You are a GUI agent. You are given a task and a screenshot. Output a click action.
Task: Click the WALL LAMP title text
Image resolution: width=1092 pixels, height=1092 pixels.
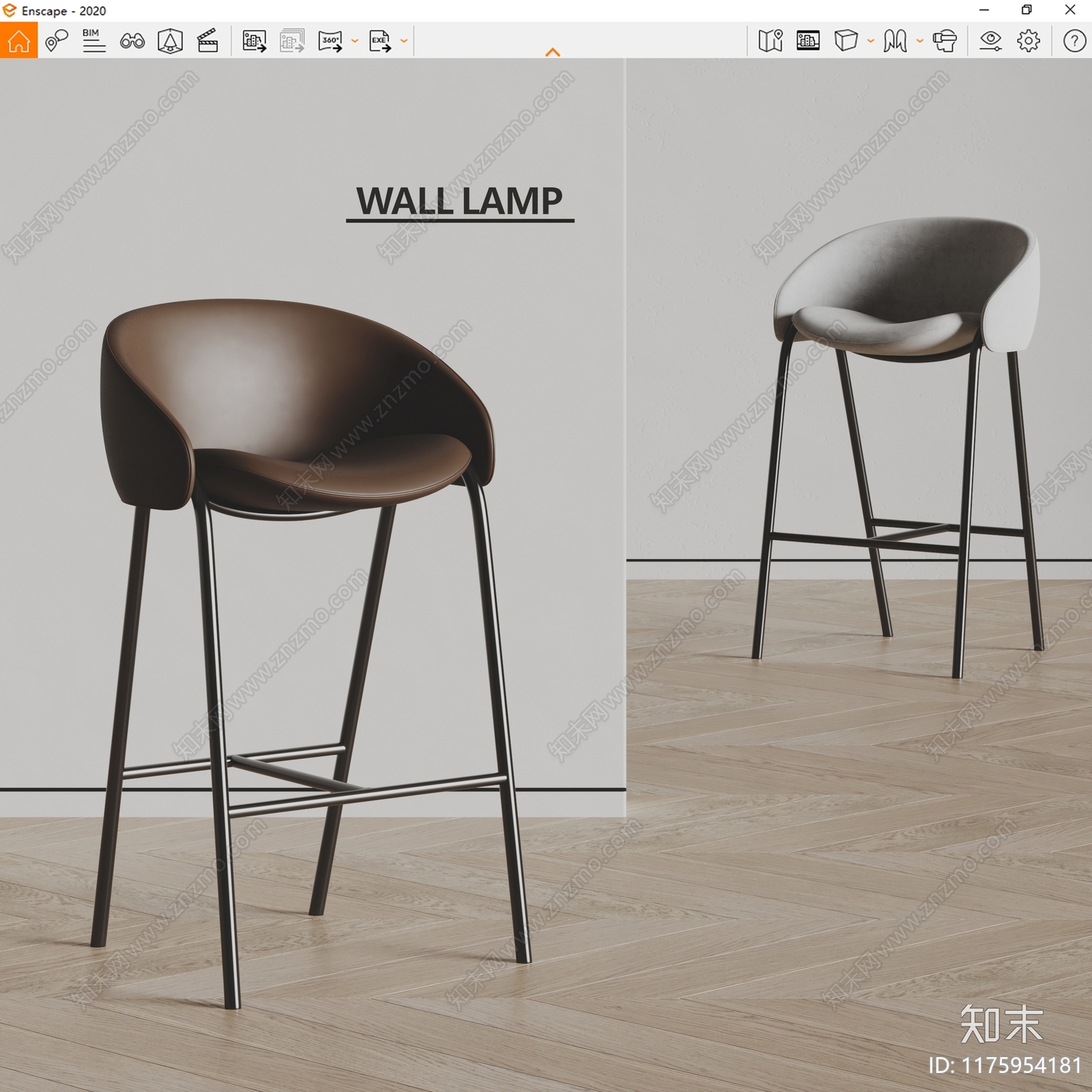(460, 201)
